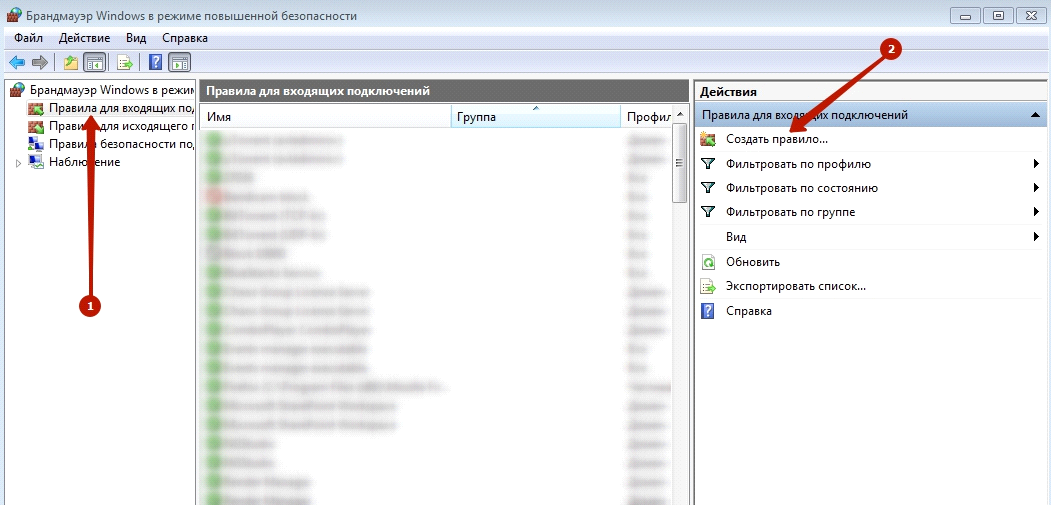Select Правила безопасности подключения tree item

click(x=121, y=144)
